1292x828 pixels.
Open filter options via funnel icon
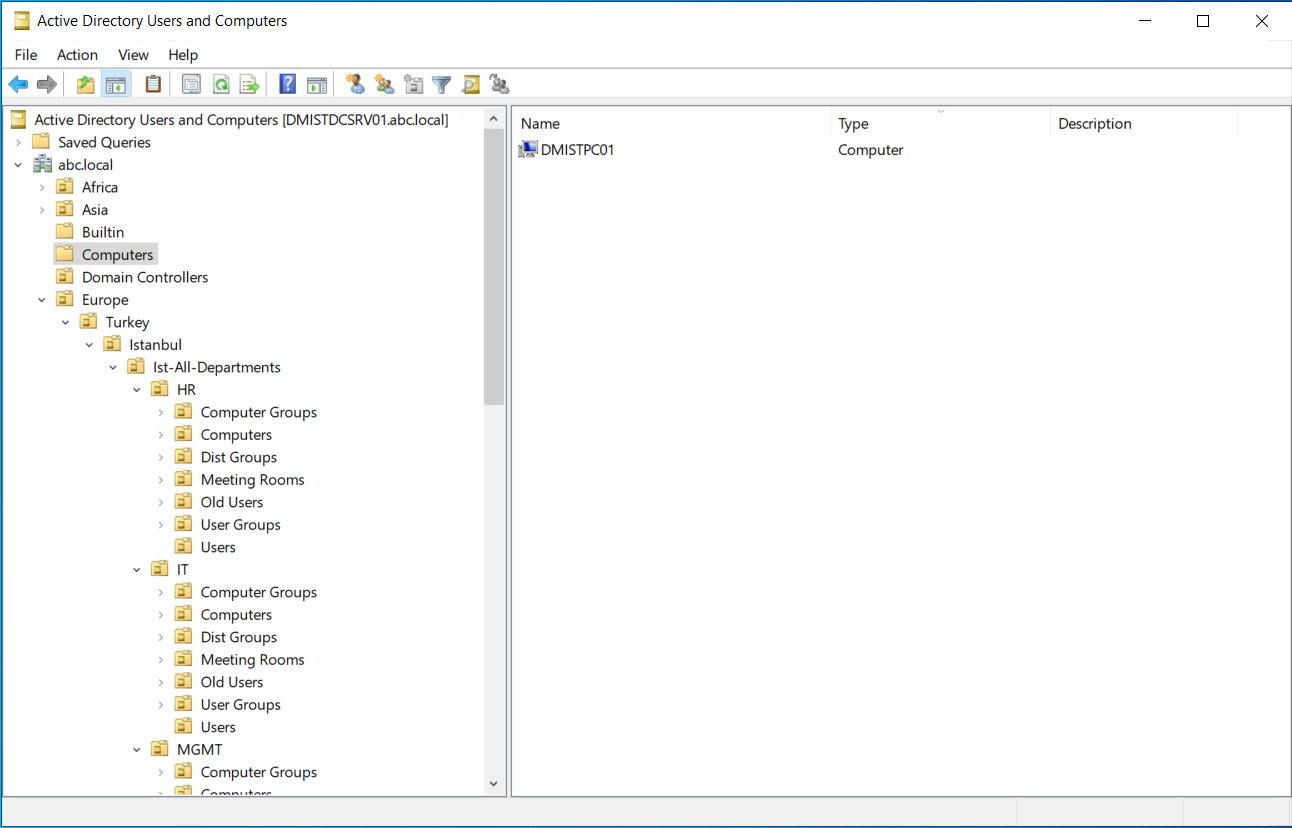441,85
